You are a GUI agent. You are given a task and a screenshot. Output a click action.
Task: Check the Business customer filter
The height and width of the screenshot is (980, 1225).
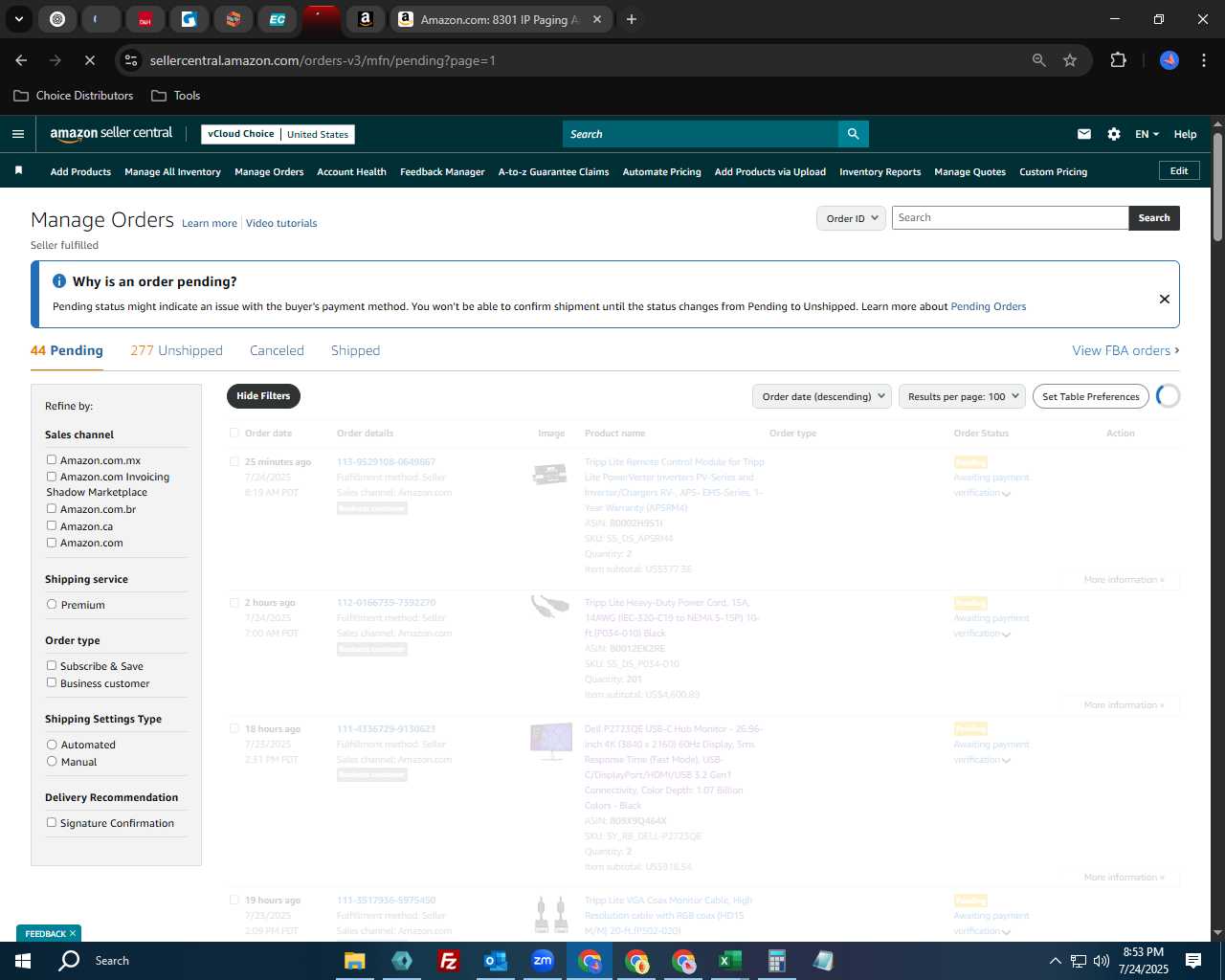(x=52, y=683)
